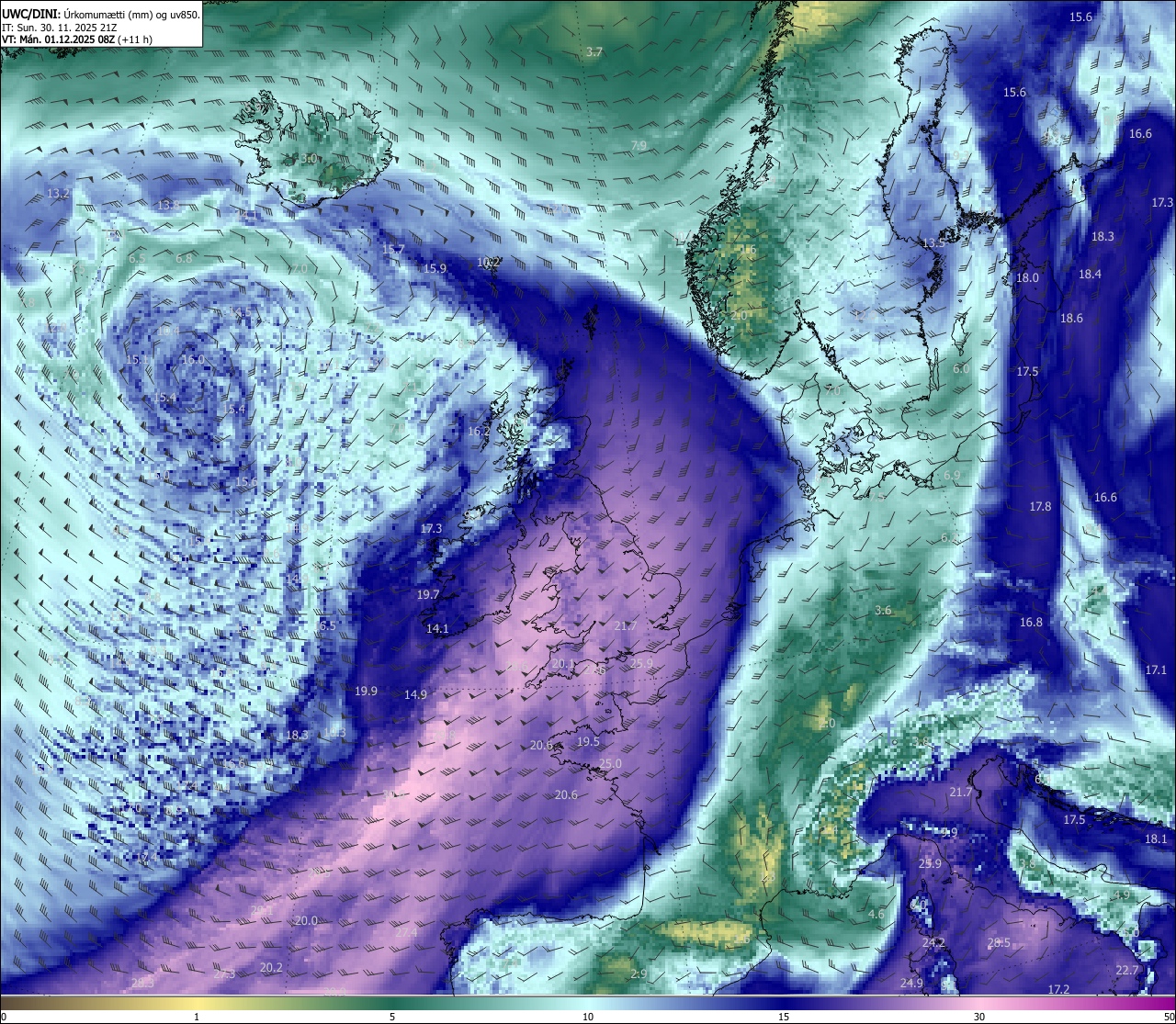Click the '3.6' value on the map

[883, 611]
